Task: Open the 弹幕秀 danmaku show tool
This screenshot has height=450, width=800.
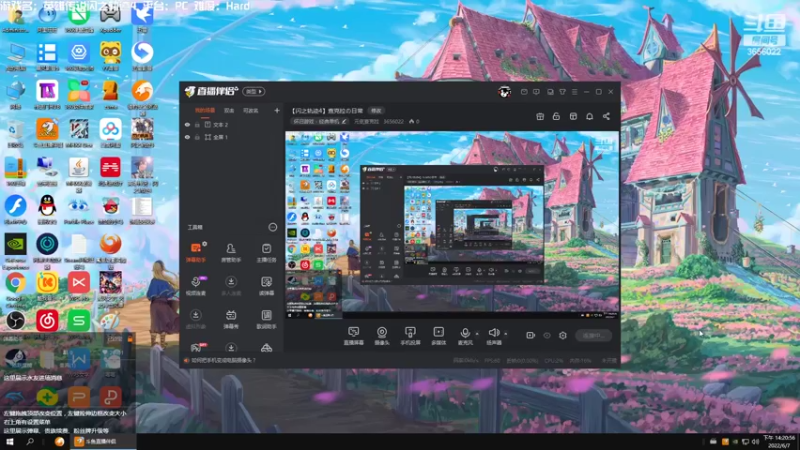Action: [x=231, y=319]
